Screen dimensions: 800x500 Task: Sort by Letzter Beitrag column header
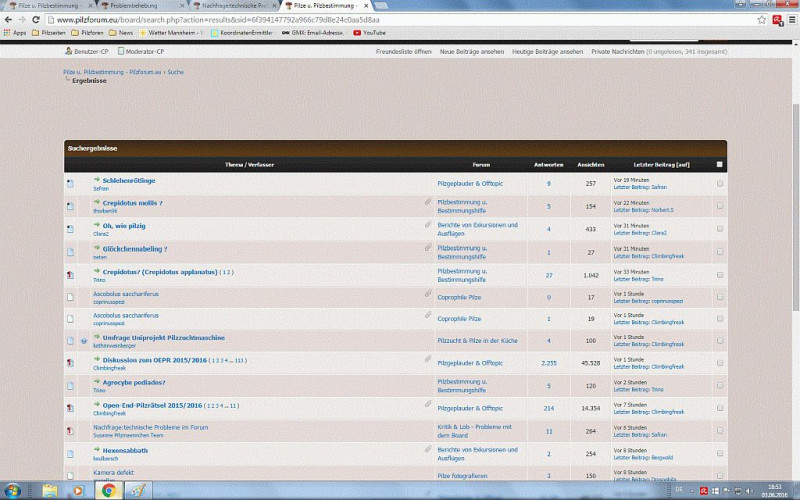pyautogui.click(x=661, y=164)
